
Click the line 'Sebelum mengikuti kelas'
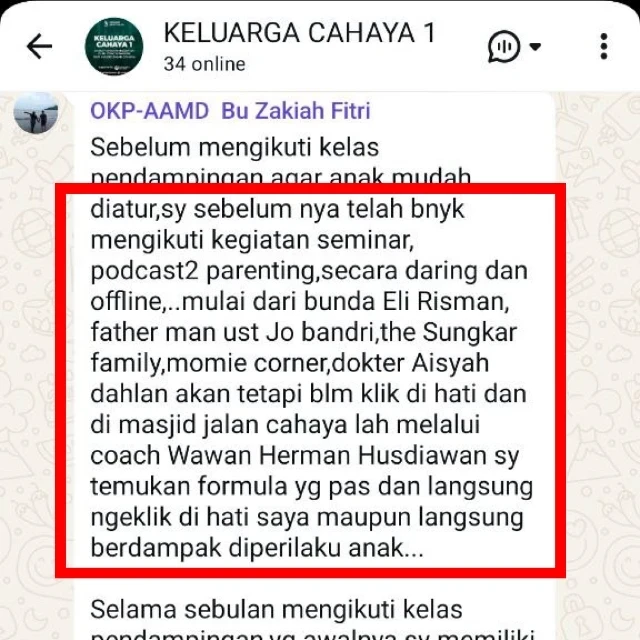point(235,147)
